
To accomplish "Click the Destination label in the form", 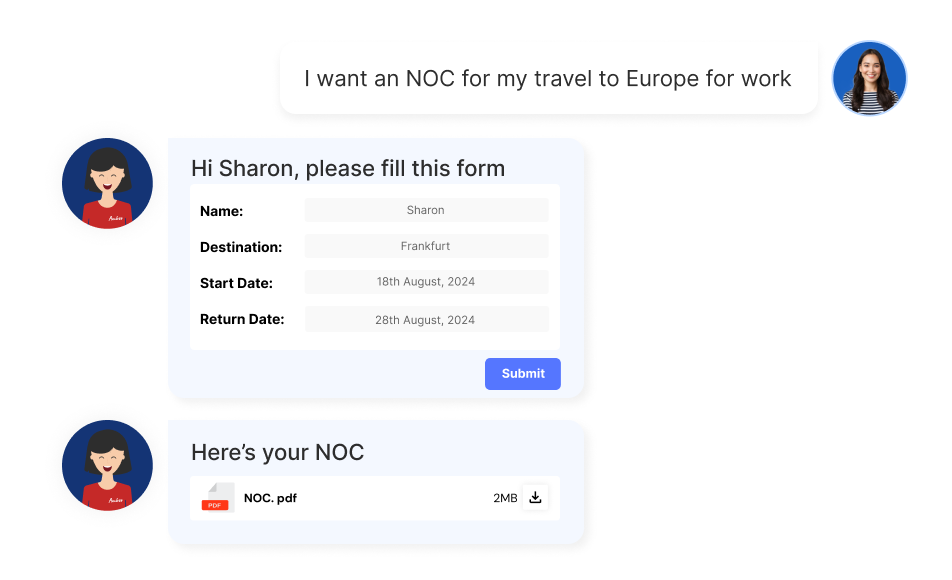I will click(241, 247).
